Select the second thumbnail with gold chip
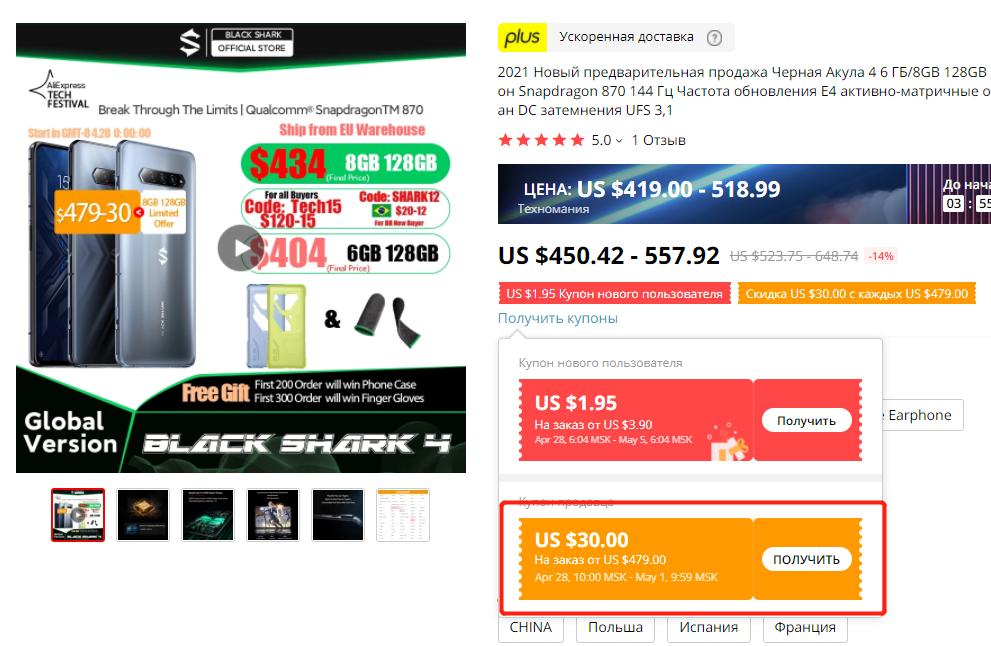The height and width of the screenshot is (646, 991). point(143,515)
